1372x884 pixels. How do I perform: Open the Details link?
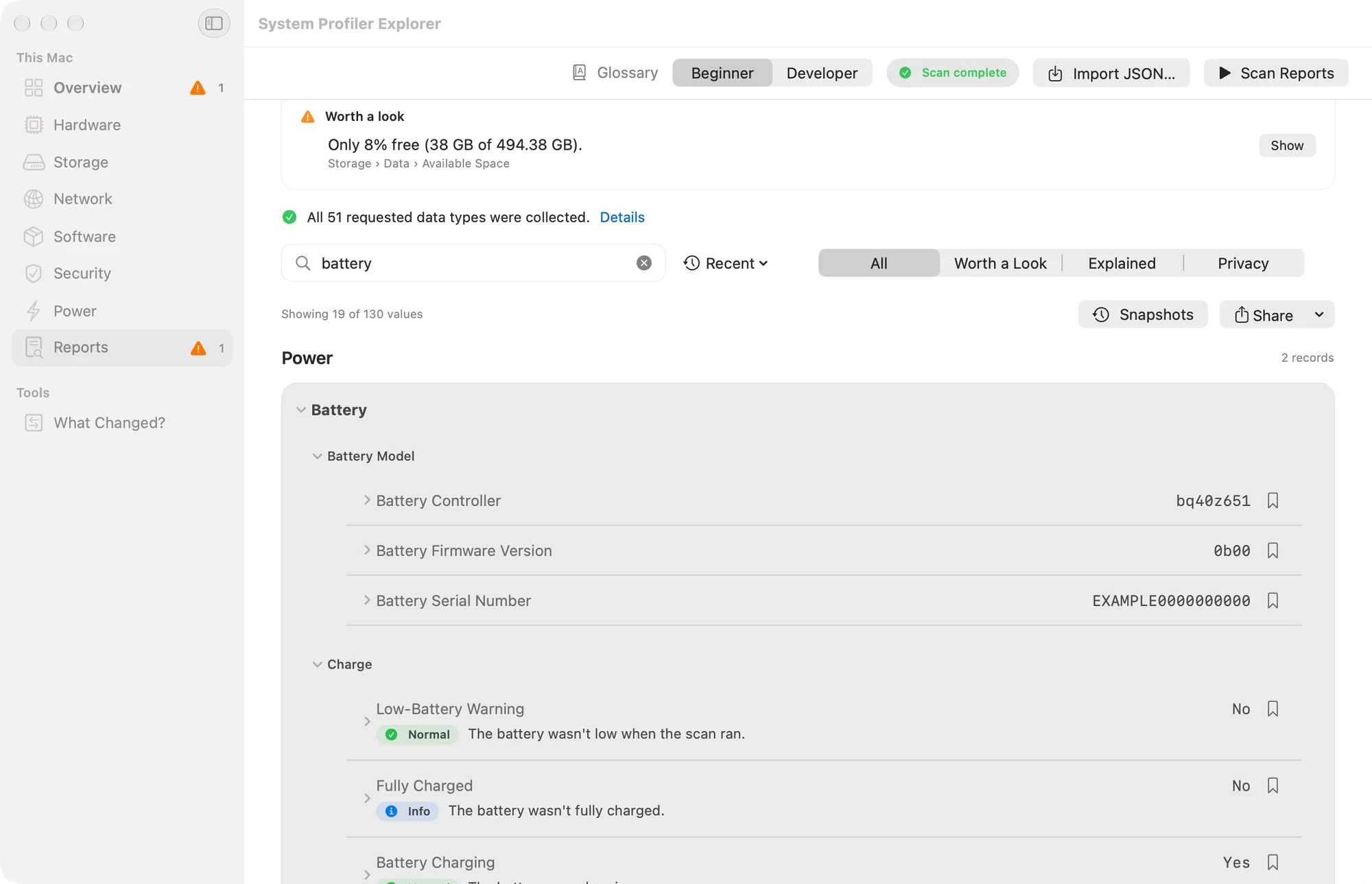[622, 218]
